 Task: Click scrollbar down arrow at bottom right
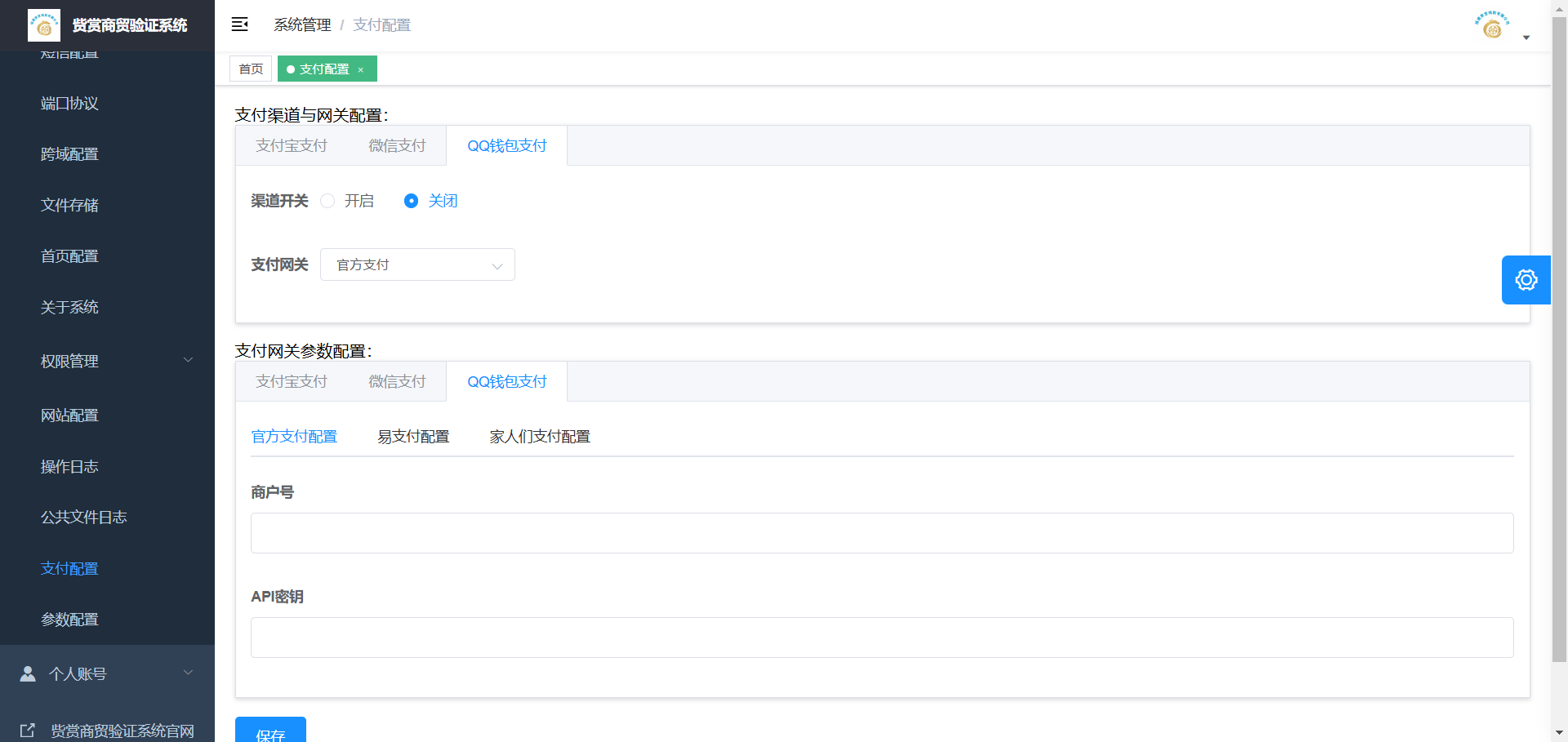[x=1559, y=733]
